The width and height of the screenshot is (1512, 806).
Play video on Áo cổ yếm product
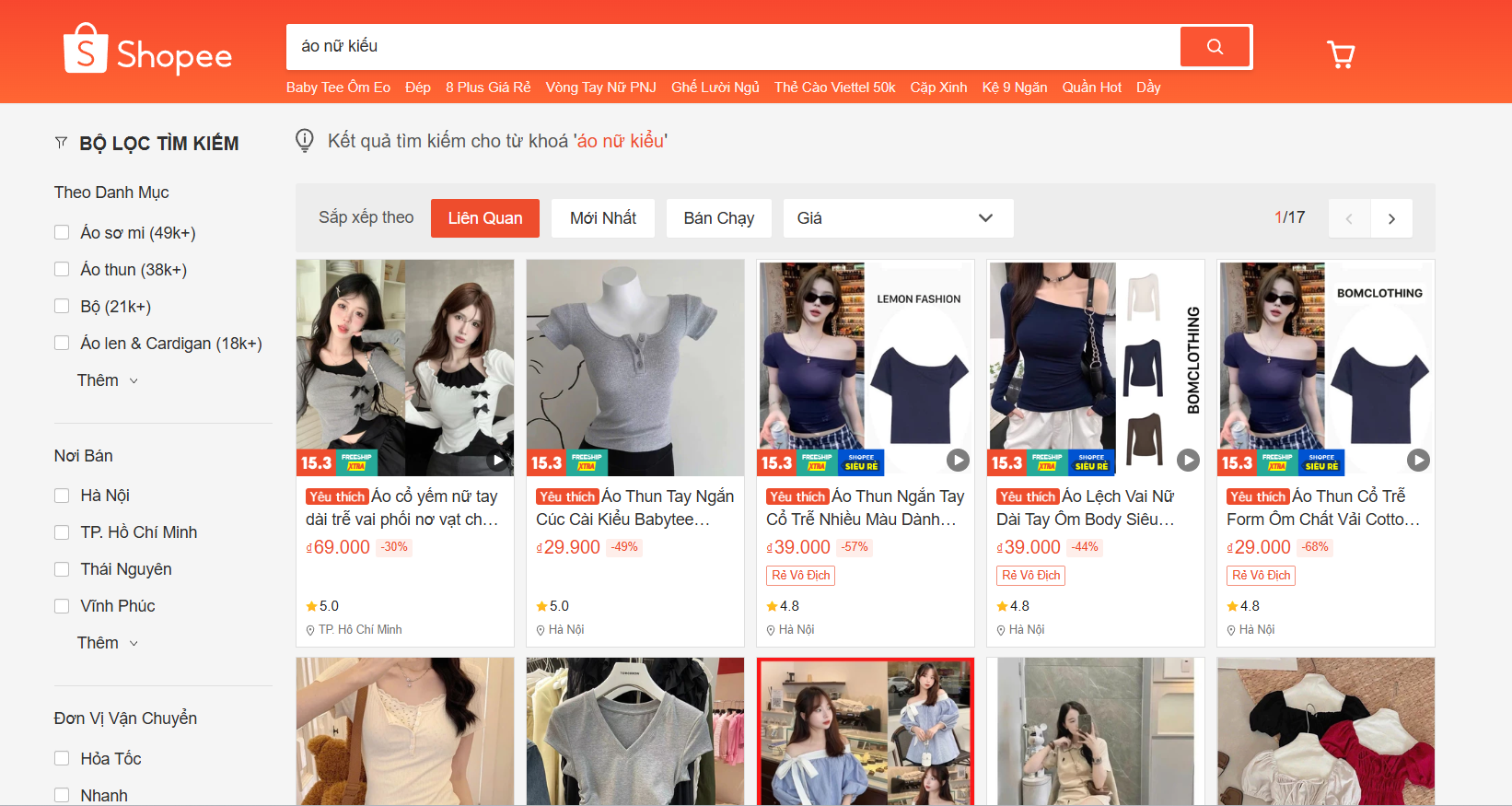click(497, 460)
